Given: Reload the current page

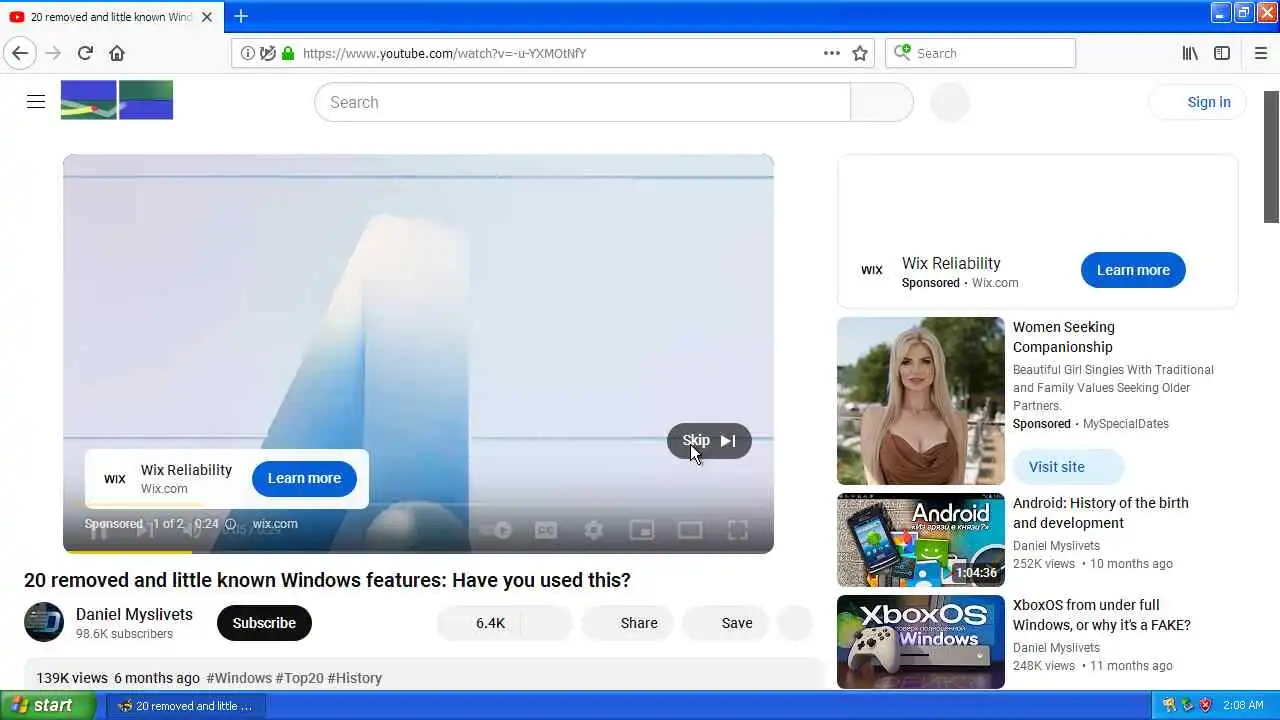Looking at the screenshot, I should point(85,53).
